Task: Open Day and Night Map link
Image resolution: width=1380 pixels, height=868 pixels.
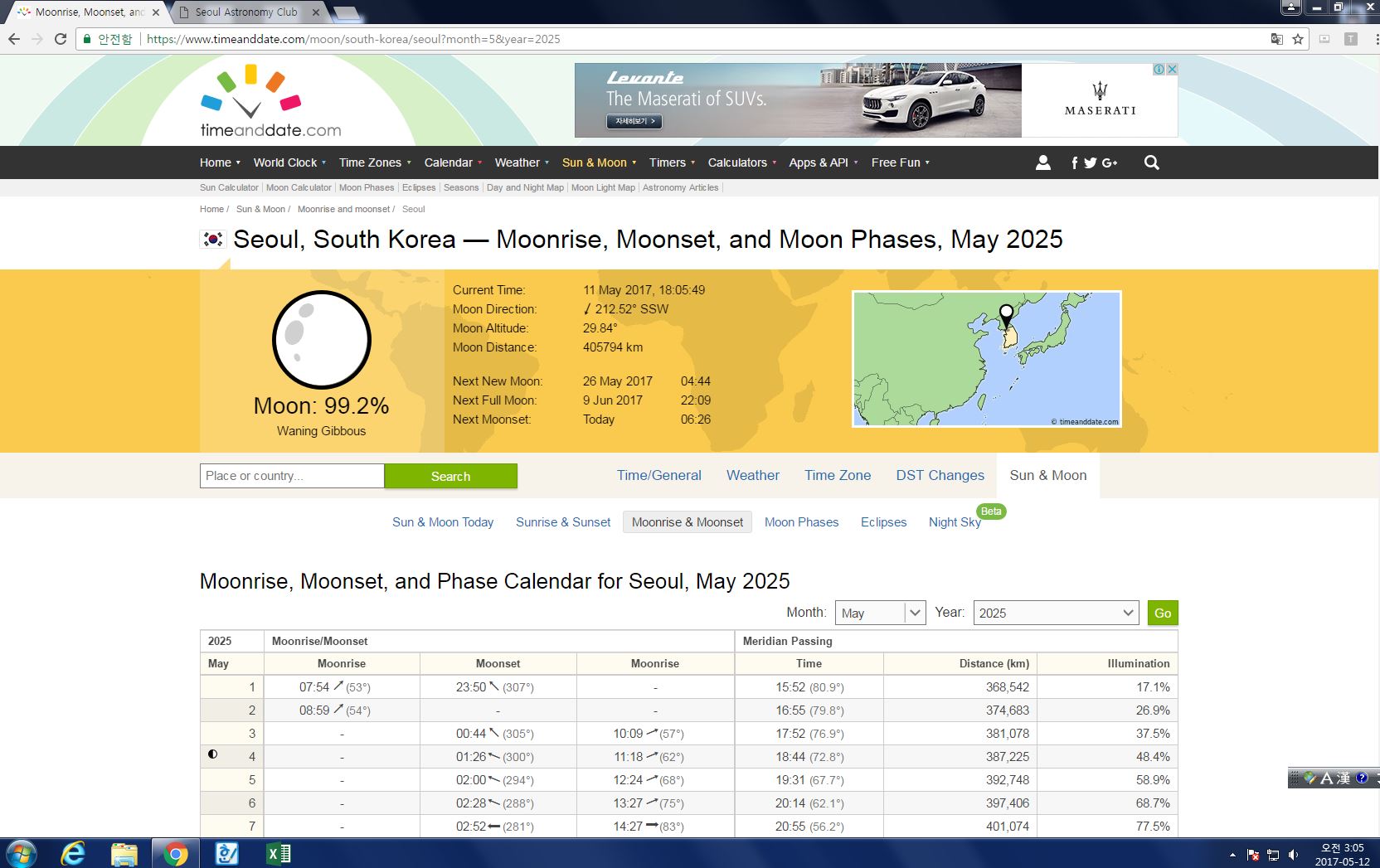Action: pyautogui.click(x=525, y=187)
